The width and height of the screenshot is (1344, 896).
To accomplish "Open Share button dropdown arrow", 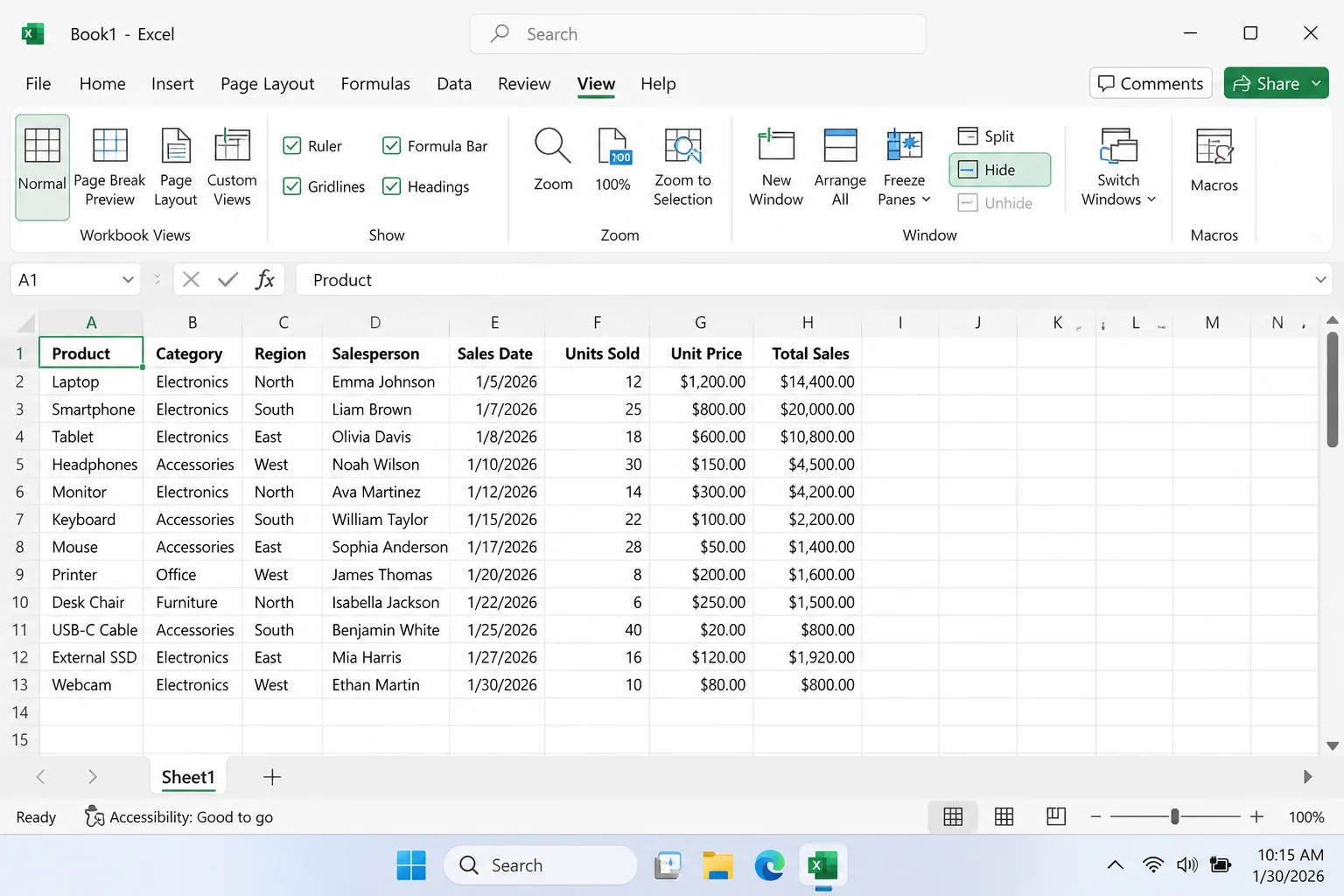I will [x=1316, y=83].
